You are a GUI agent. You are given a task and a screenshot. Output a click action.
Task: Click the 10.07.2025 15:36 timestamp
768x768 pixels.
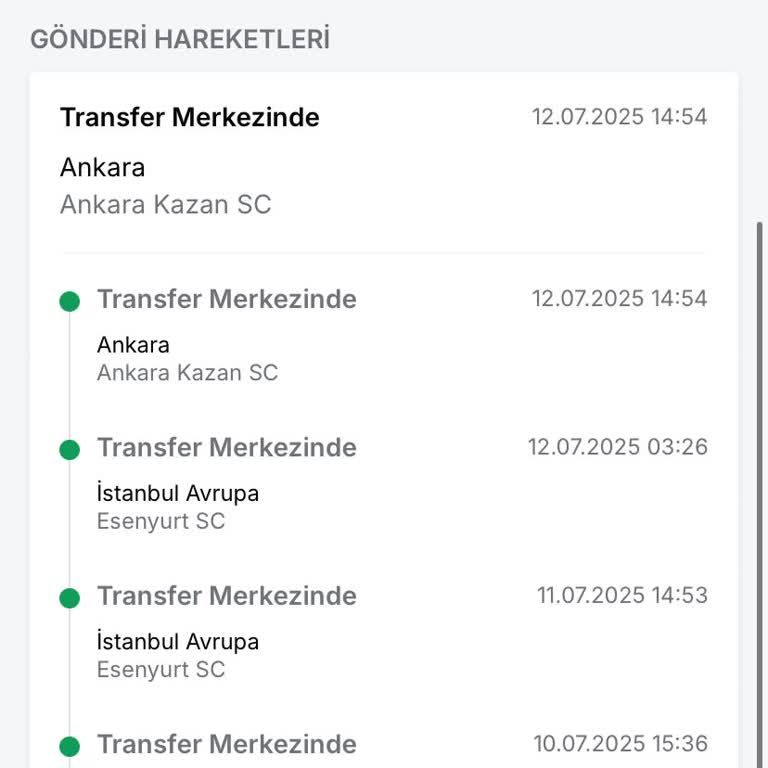(620, 743)
